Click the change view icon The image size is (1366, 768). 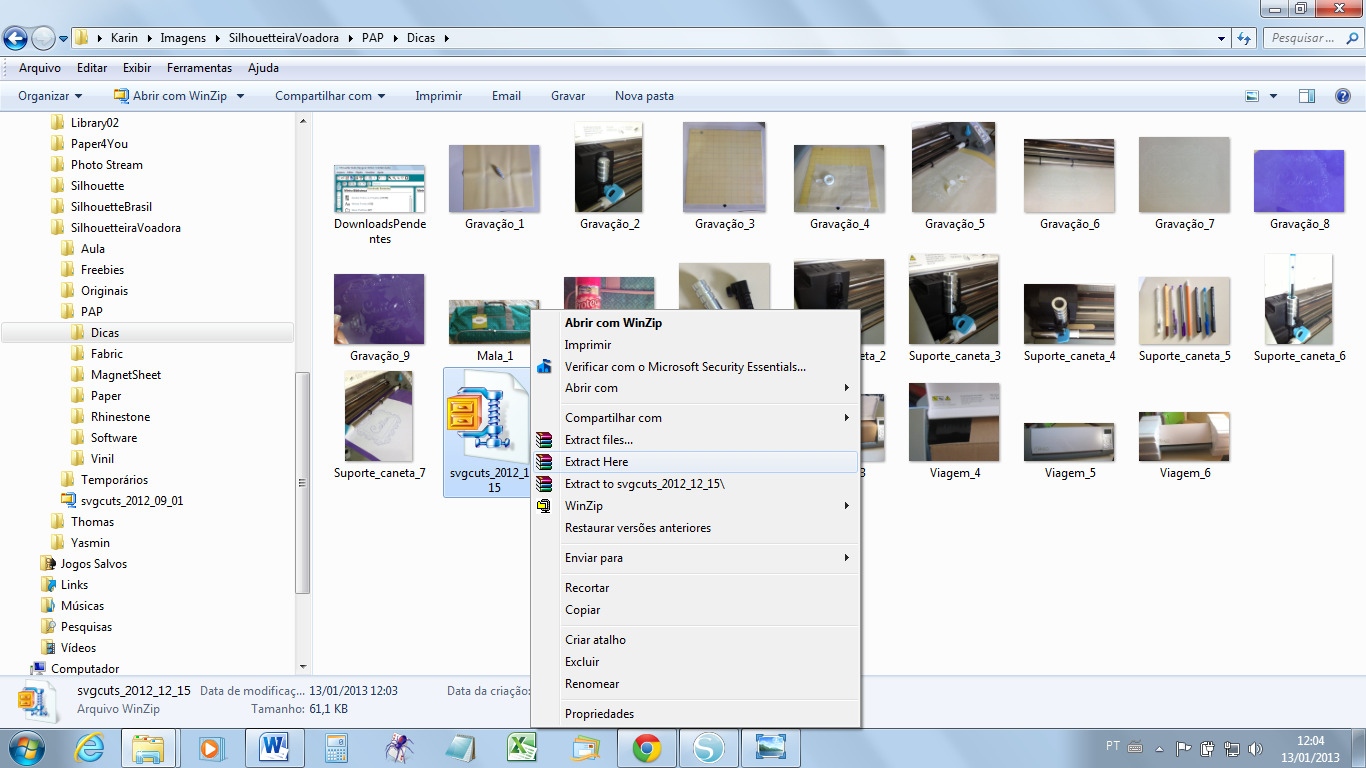[x=1252, y=96]
